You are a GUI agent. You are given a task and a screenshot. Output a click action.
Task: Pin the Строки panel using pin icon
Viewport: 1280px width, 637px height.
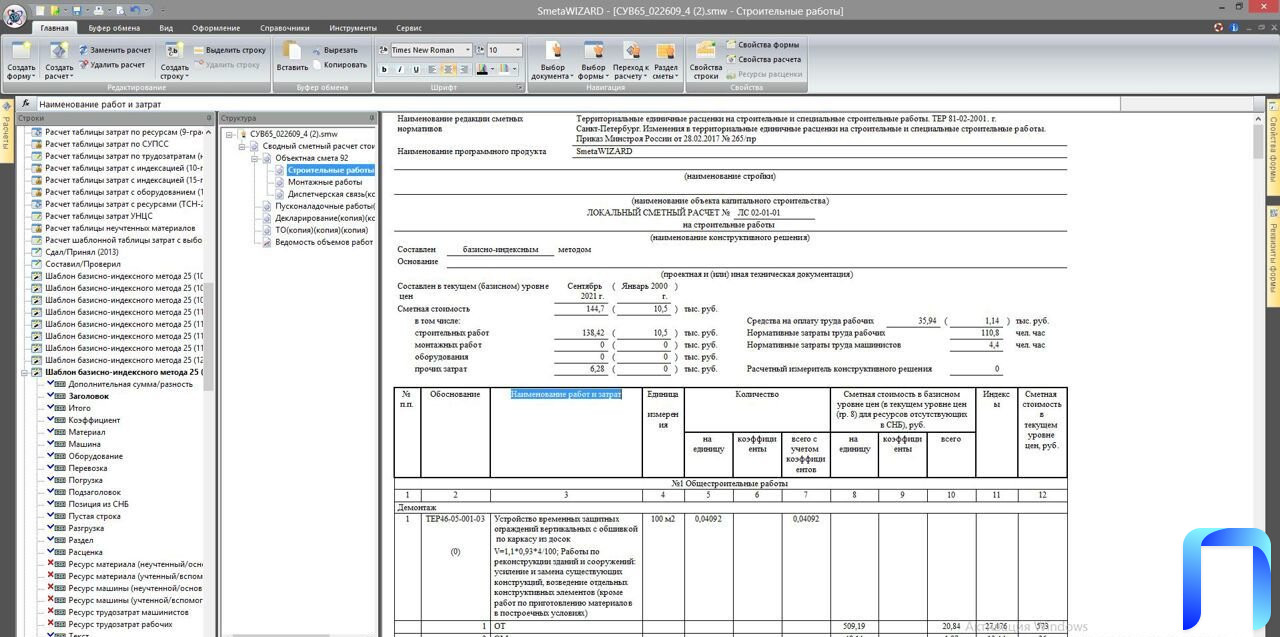(x=208, y=118)
